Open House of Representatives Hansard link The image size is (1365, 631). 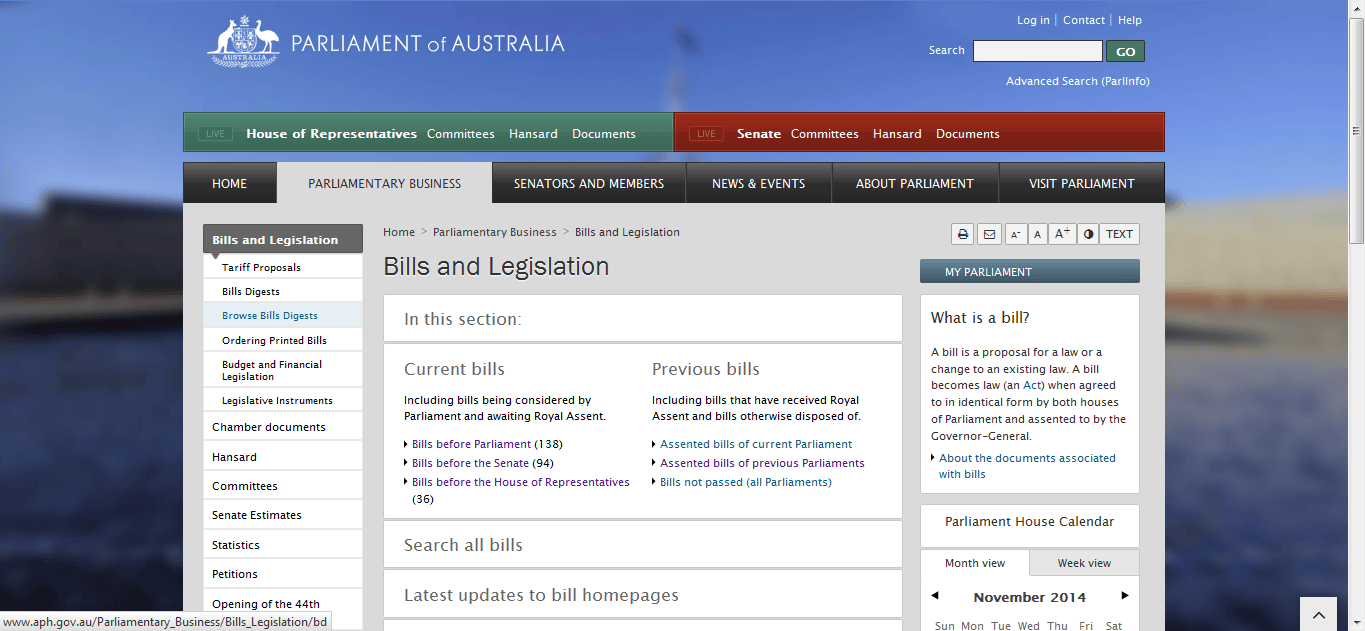click(533, 134)
